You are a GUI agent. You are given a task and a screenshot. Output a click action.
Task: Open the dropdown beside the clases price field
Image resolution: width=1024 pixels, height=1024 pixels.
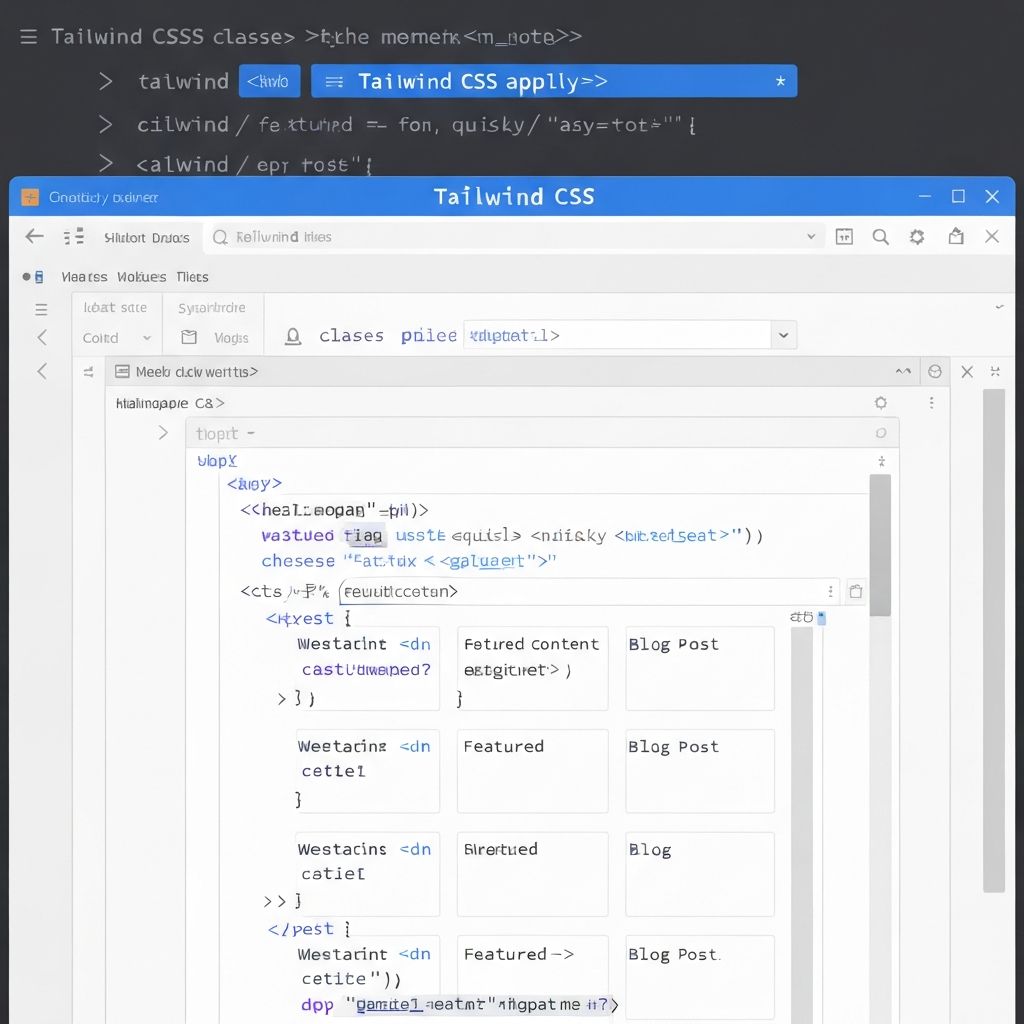[x=784, y=335]
